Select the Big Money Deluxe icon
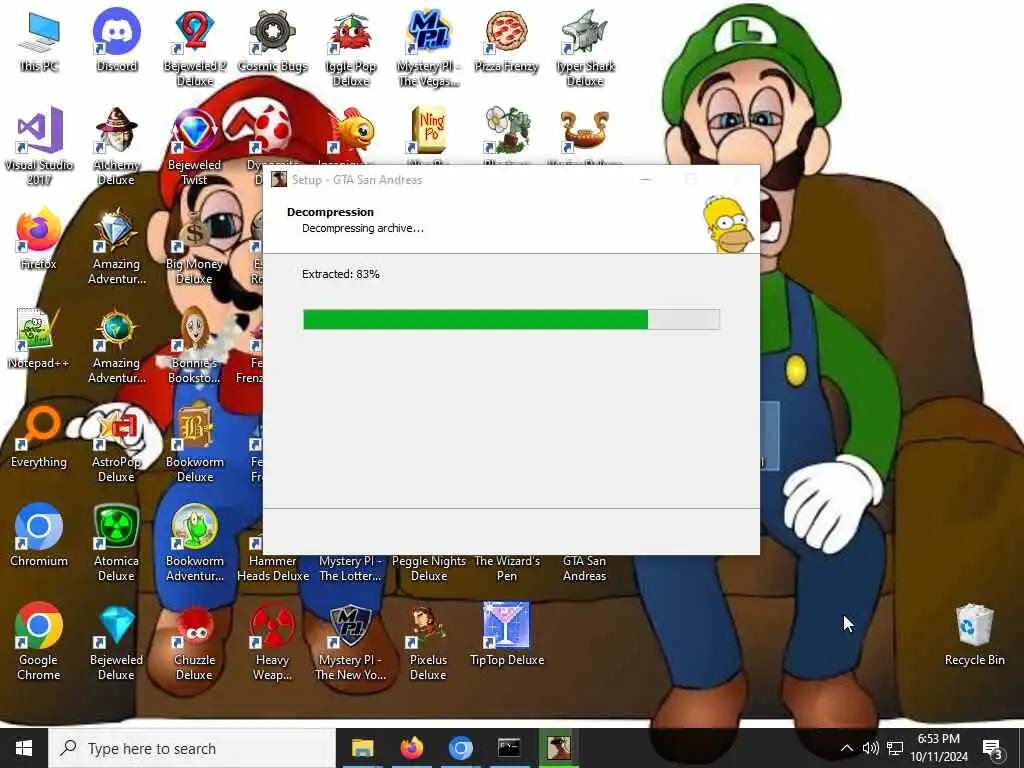The image size is (1024, 768). (195, 246)
